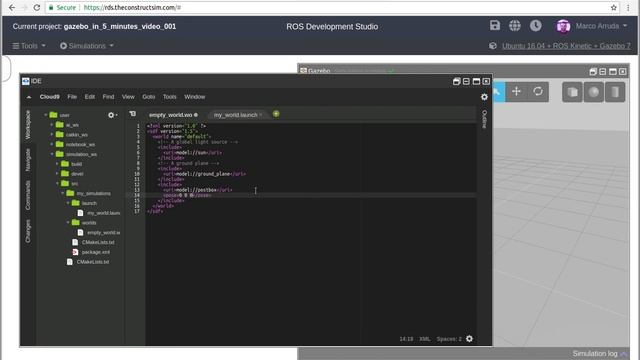Expand the devel folder
The height and width of the screenshot is (360, 640).
[x=57, y=174]
